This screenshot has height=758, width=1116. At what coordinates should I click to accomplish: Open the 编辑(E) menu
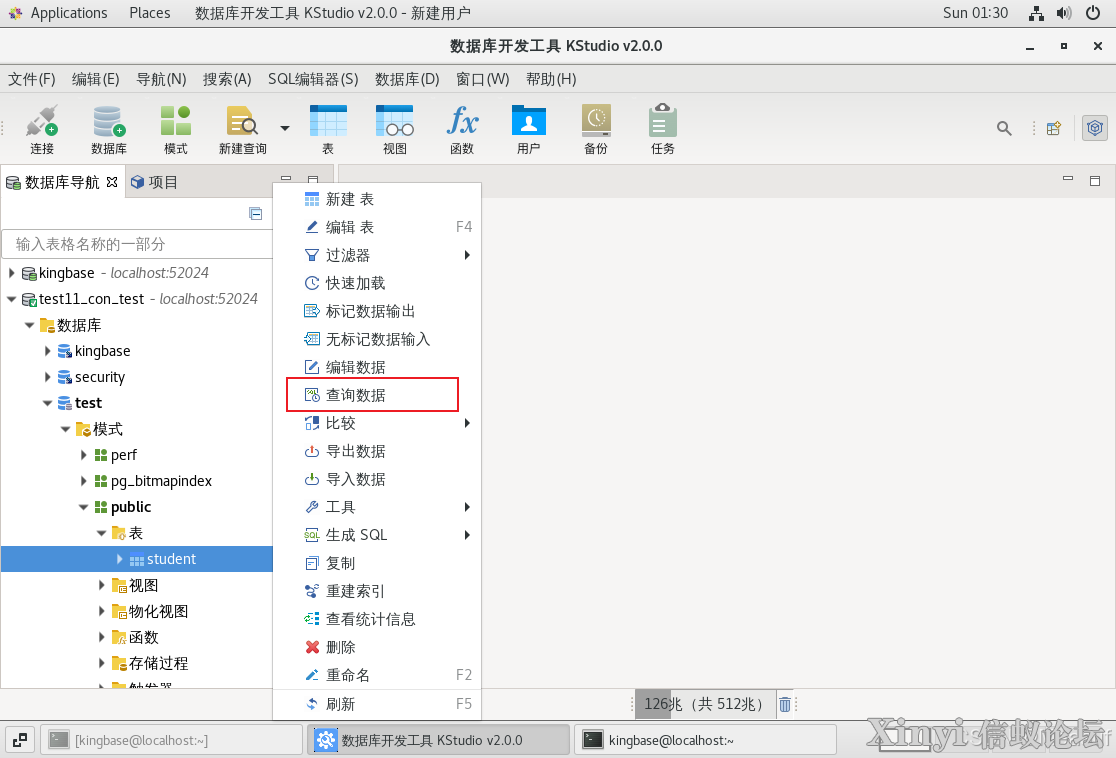pyautogui.click(x=95, y=79)
